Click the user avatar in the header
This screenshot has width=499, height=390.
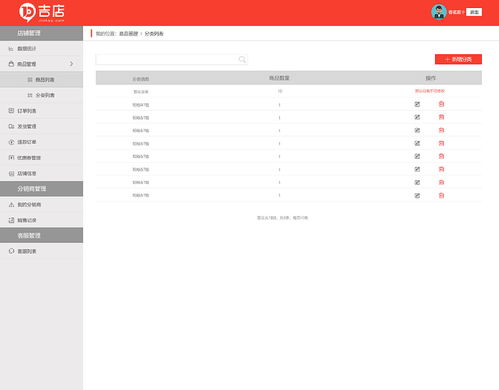[439, 12]
